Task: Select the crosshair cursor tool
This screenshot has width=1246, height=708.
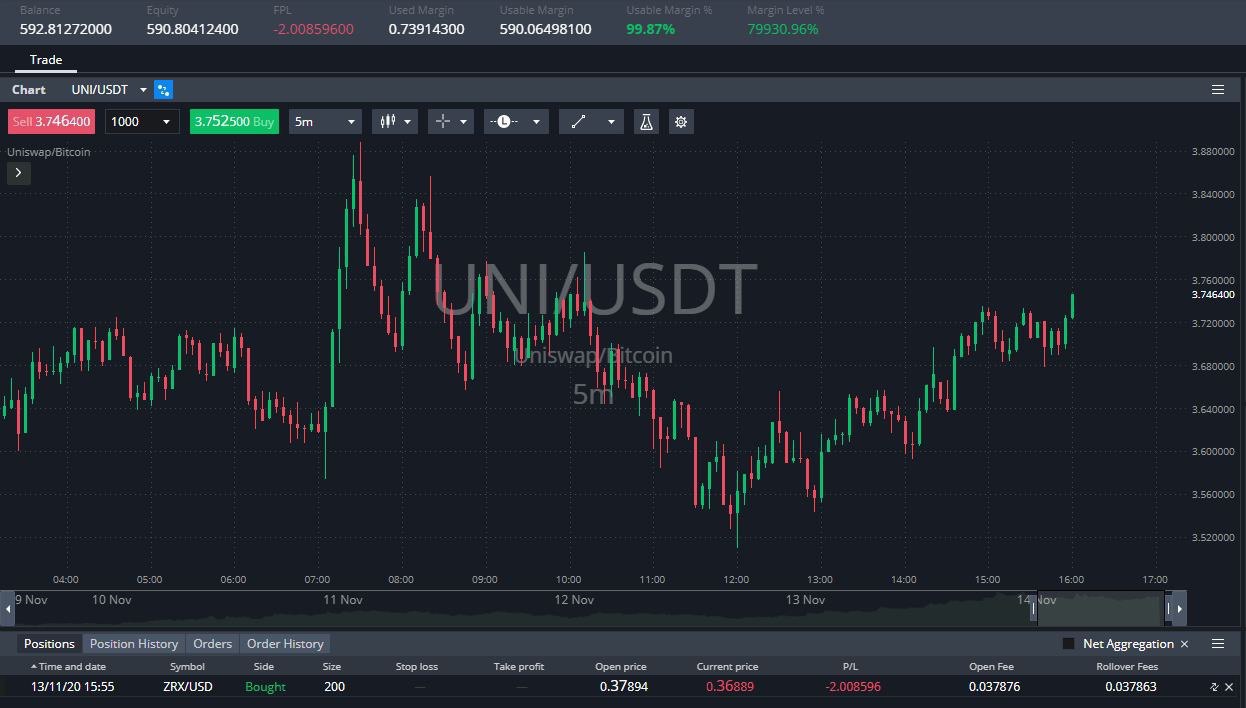Action: pyautogui.click(x=443, y=122)
